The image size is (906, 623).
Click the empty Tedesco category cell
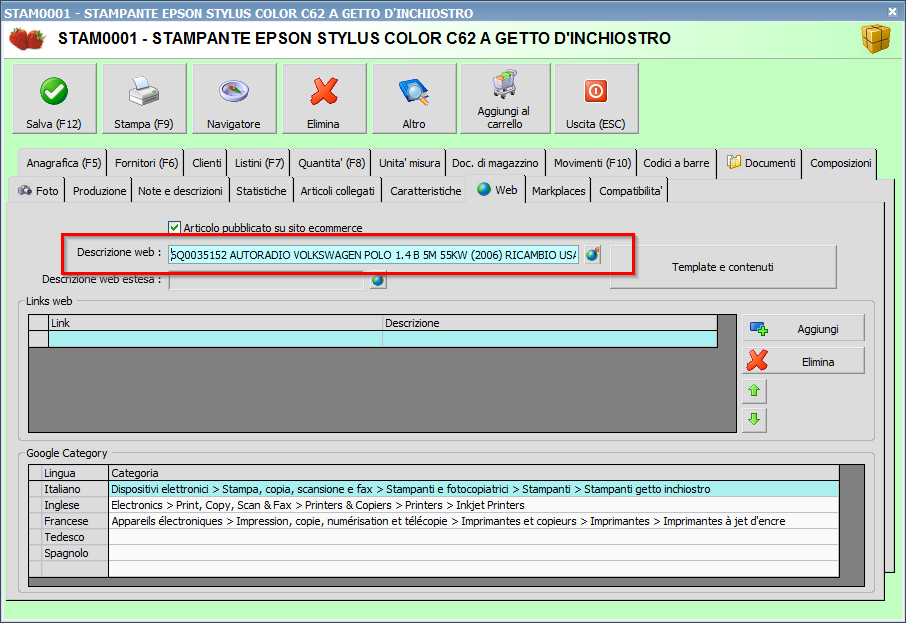[x=474, y=537]
